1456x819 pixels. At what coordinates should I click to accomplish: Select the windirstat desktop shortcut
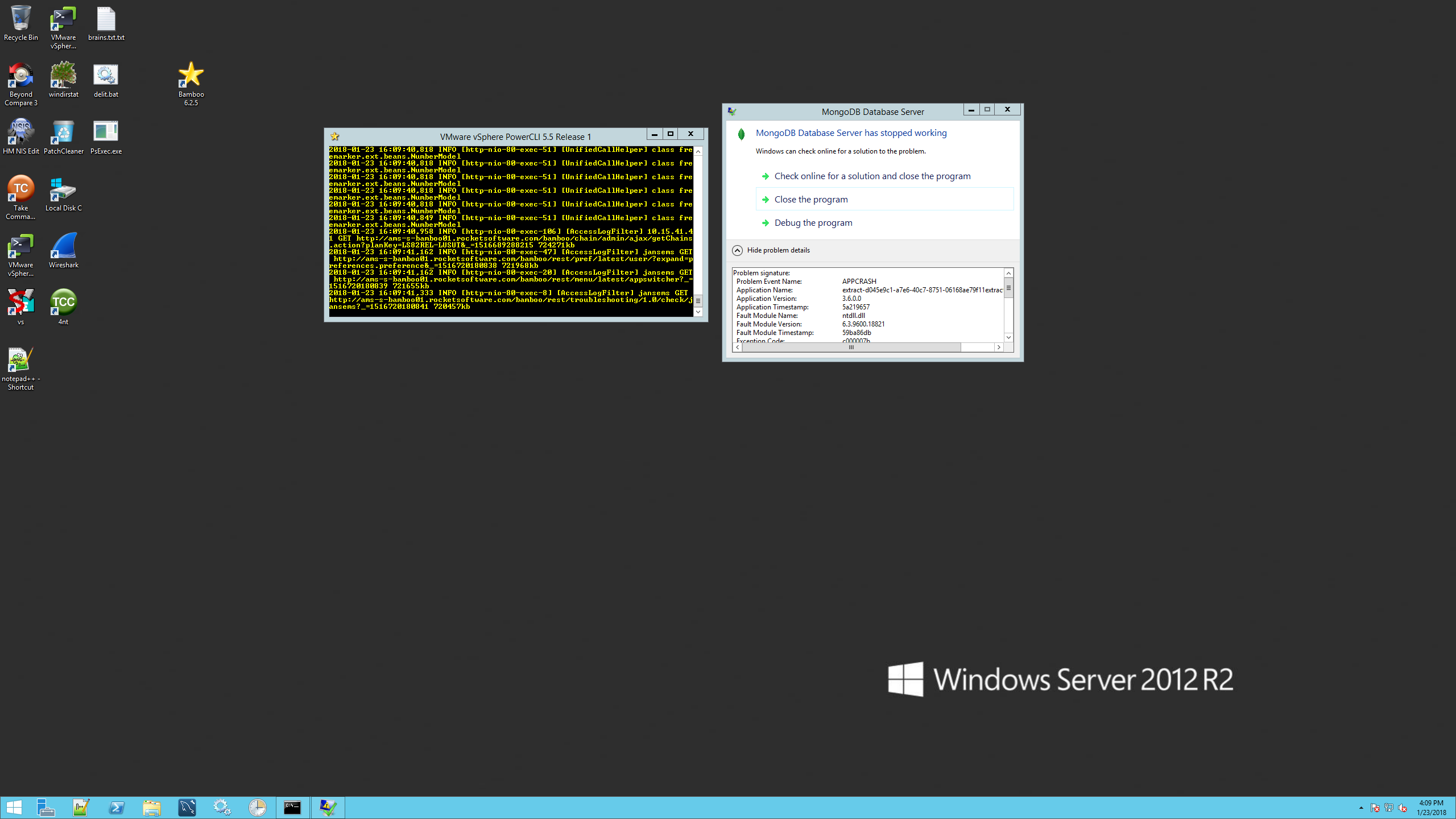click(63, 80)
